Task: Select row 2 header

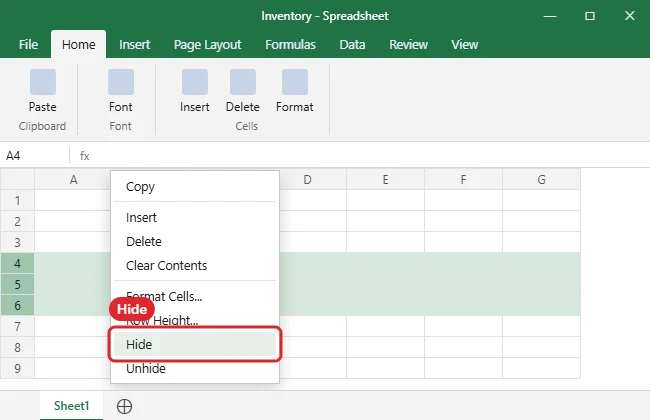Action: click(x=17, y=221)
